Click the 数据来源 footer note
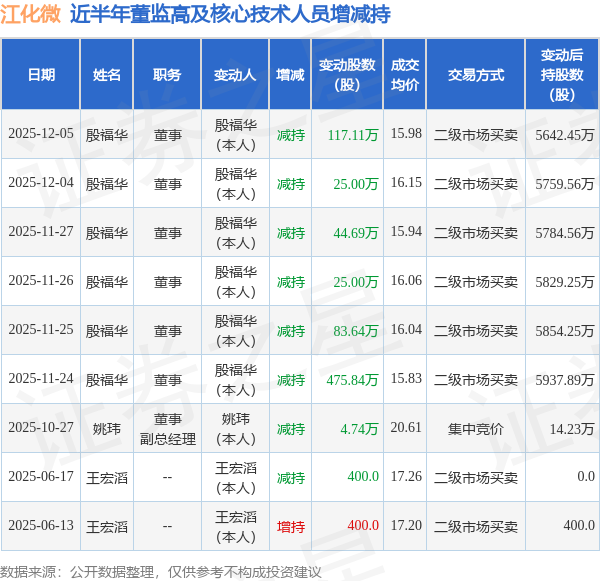 160,572
